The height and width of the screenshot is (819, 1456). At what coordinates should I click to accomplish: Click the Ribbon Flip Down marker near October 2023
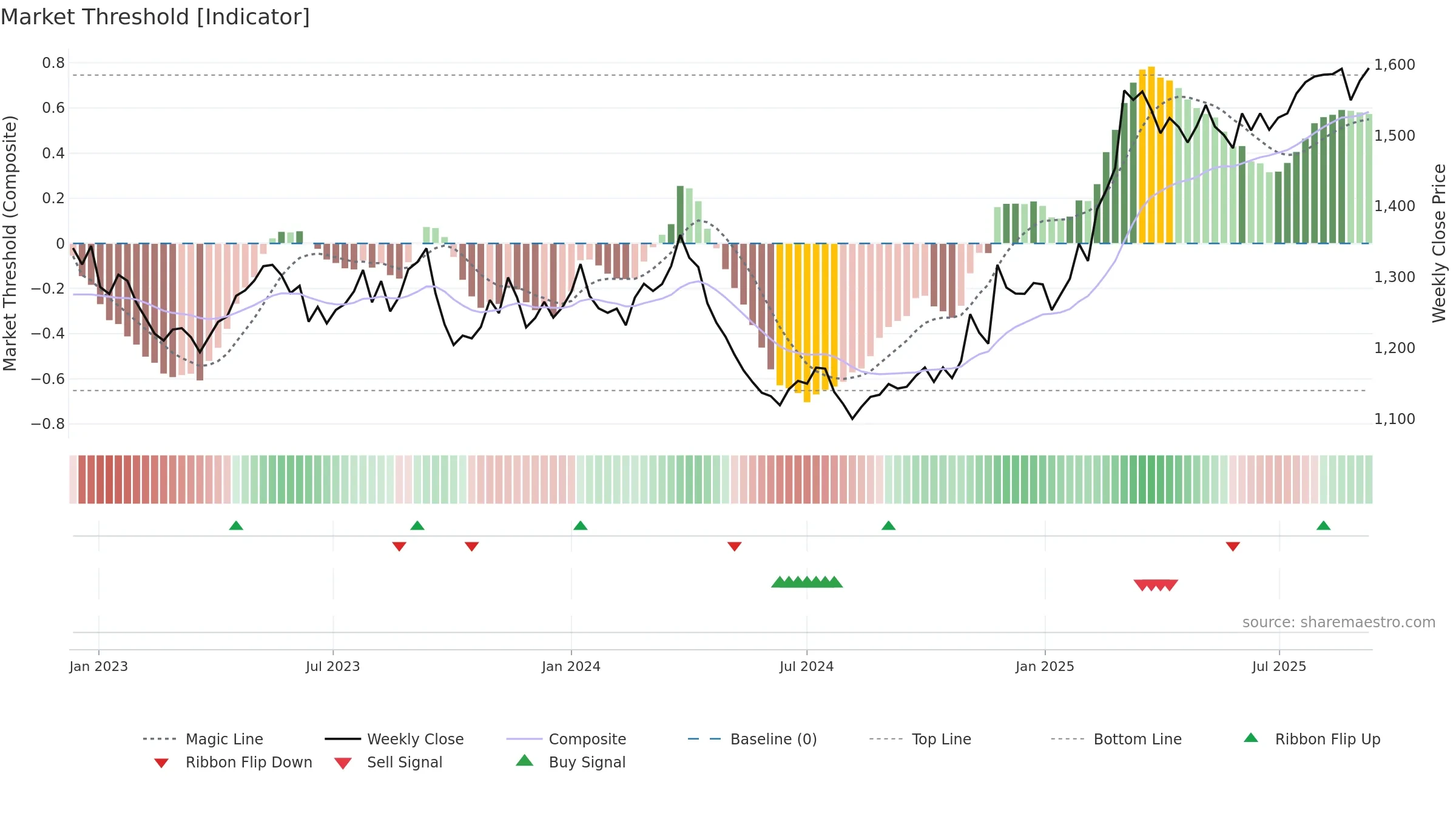point(472,547)
